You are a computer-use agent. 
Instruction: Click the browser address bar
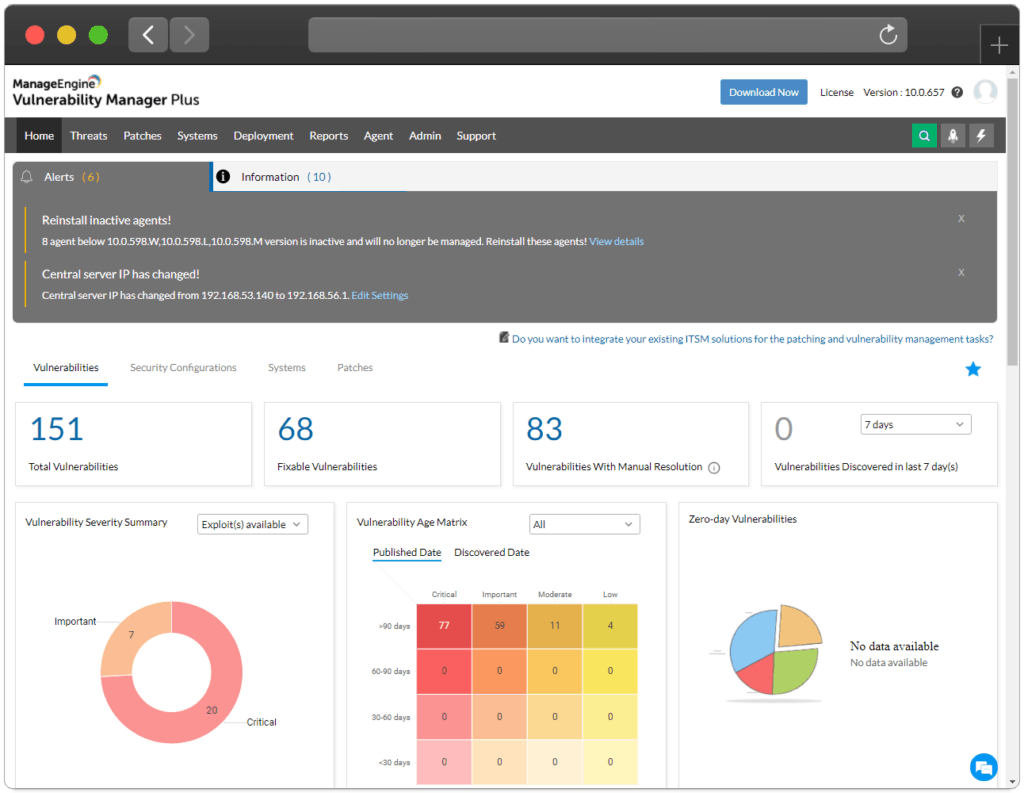tap(607, 35)
